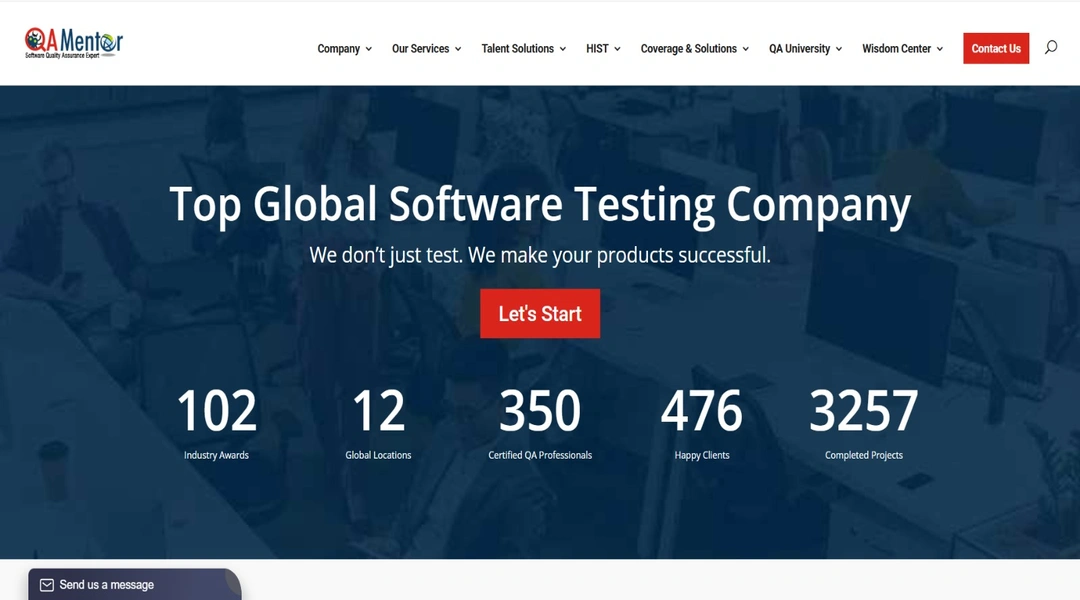Click the envelope icon on the chat widget
The height and width of the screenshot is (600, 1080).
46,584
